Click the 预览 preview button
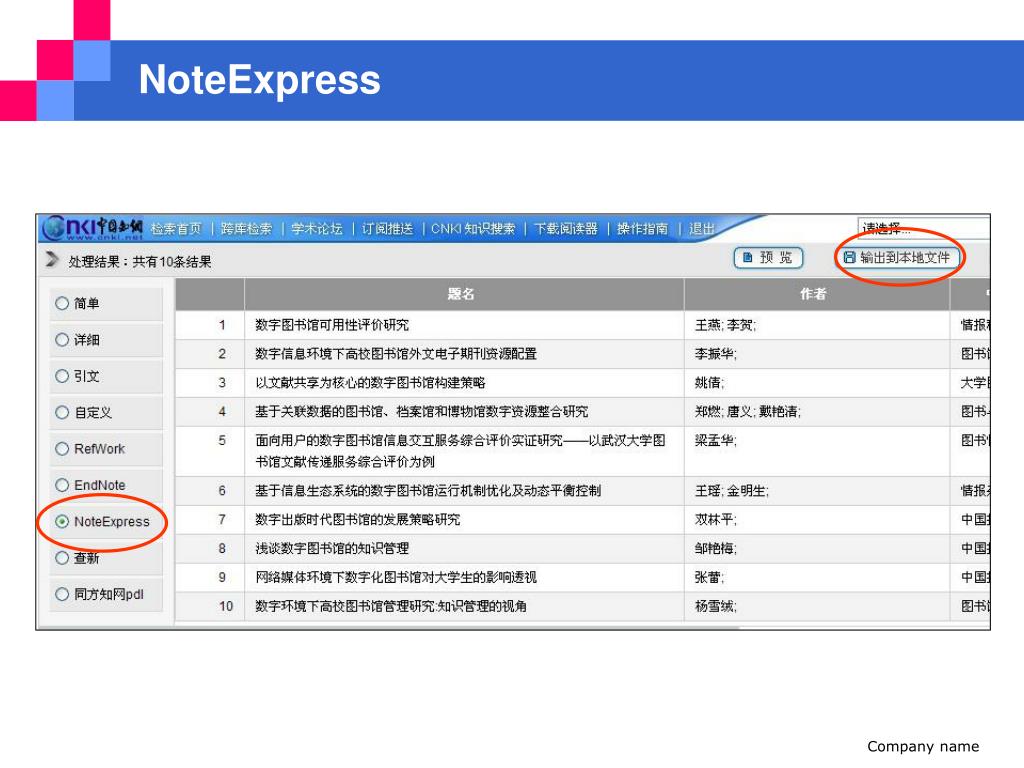This screenshot has height=768, width=1024. (769, 258)
